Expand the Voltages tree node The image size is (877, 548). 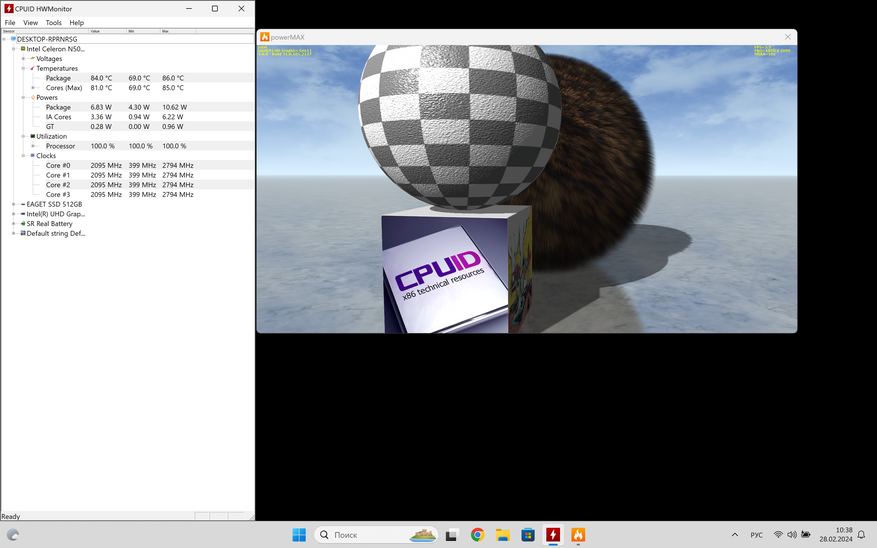[x=23, y=59]
